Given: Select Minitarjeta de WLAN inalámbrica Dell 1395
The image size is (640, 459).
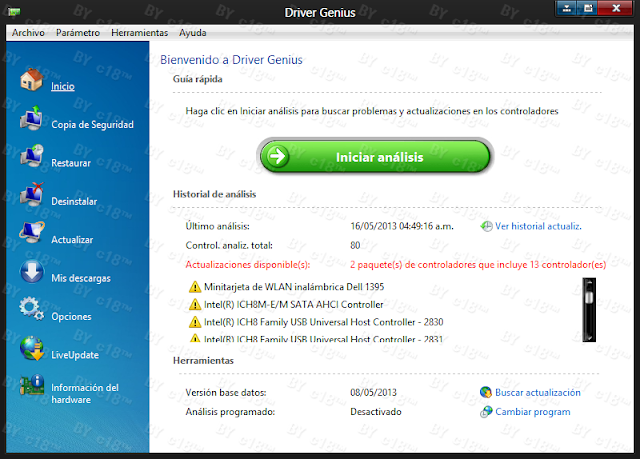Looking at the screenshot, I should 294,287.
